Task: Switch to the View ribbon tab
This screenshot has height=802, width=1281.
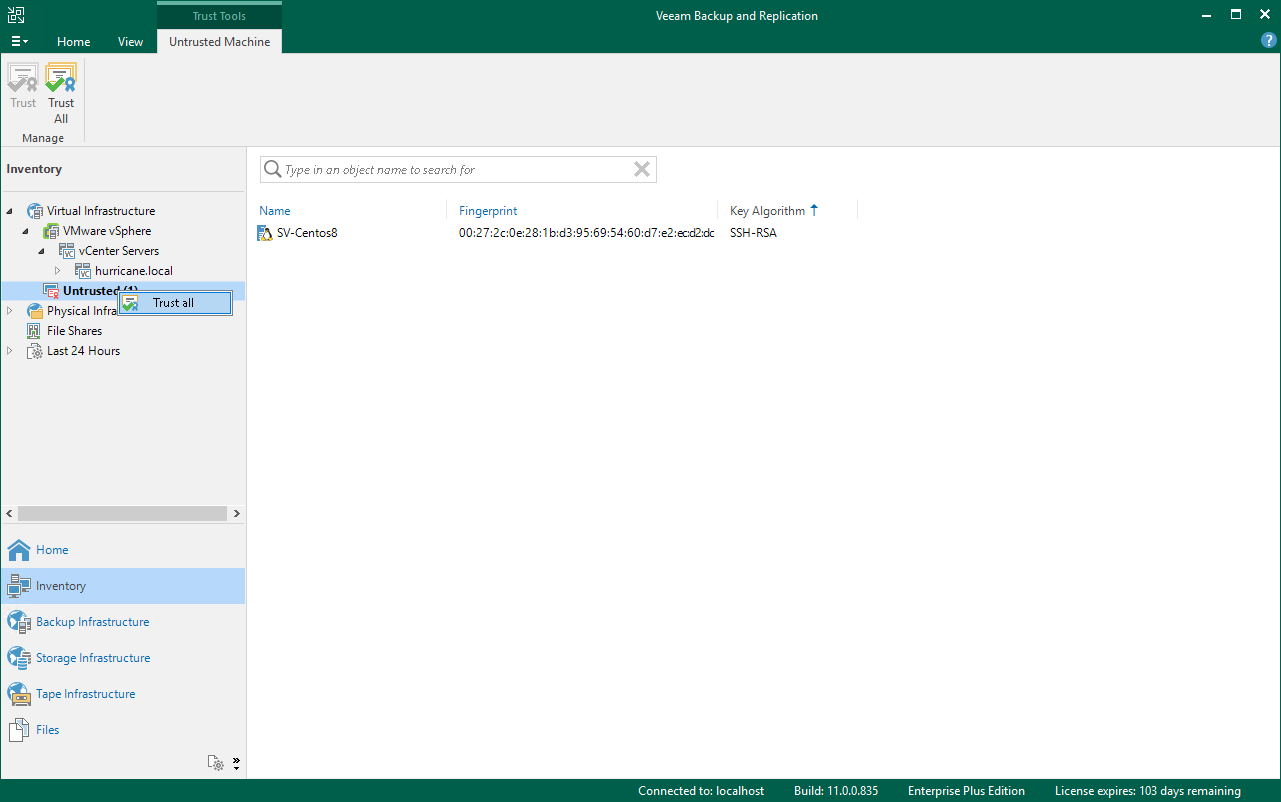Action: pyautogui.click(x=130, y=42)
